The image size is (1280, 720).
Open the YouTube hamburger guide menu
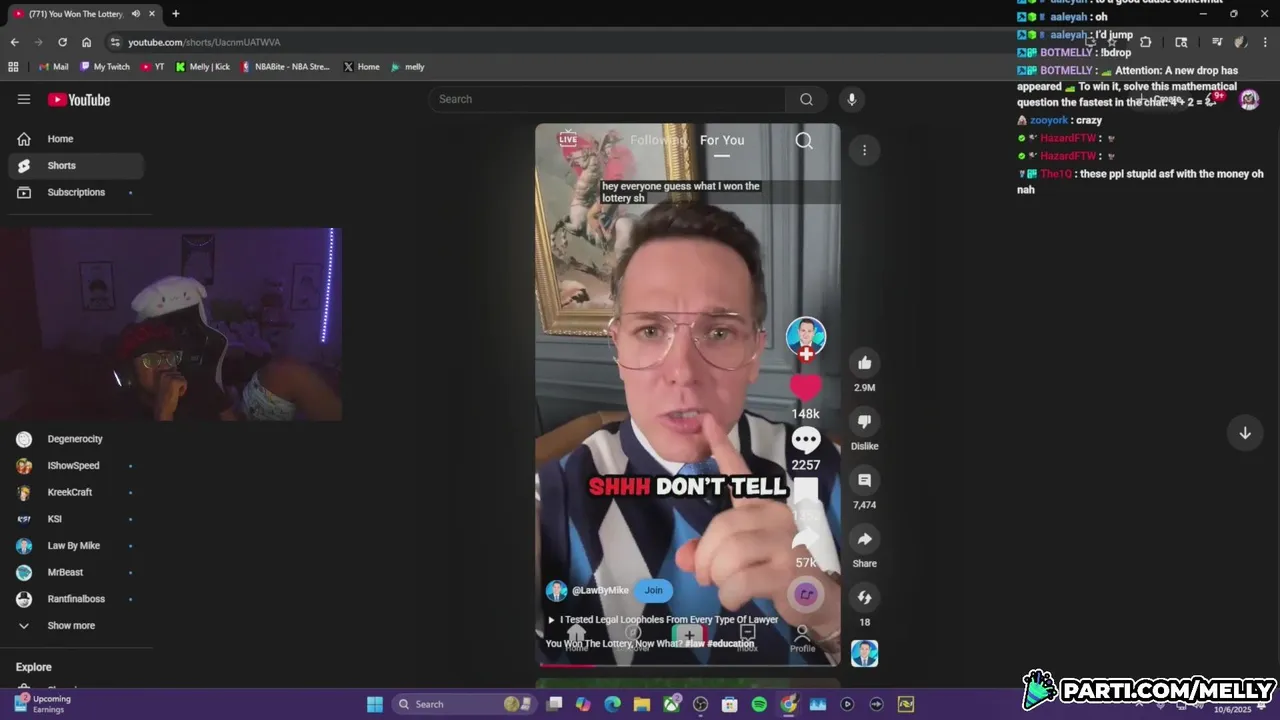[x=24, y=99]
